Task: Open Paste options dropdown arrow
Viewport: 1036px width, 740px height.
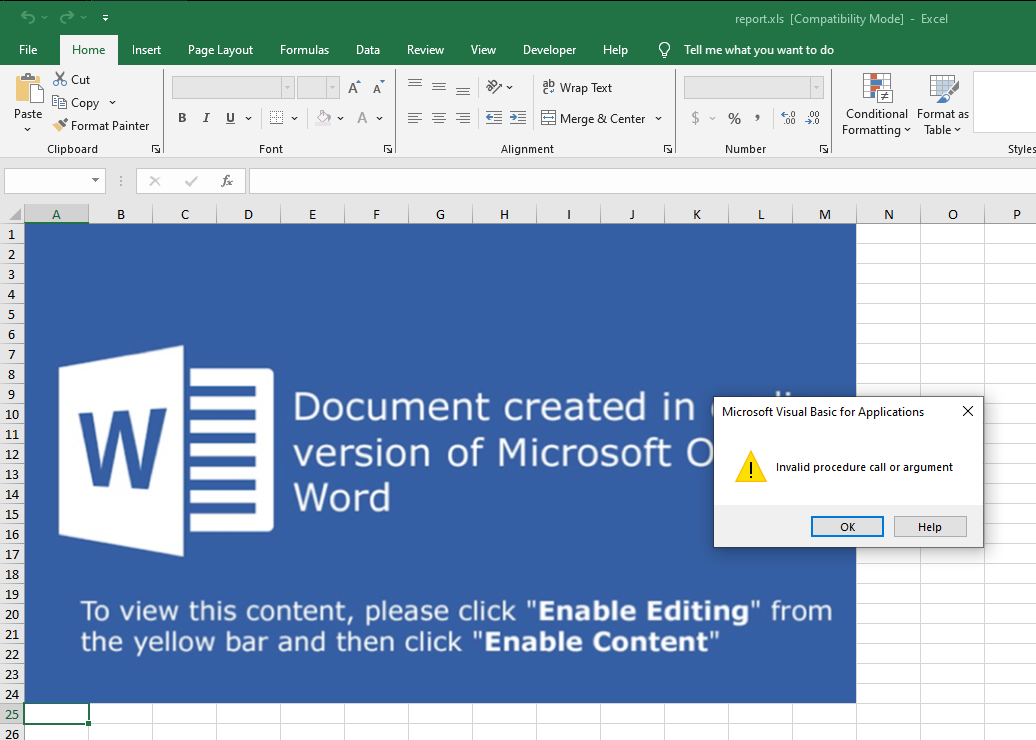Action: point(28,130)
